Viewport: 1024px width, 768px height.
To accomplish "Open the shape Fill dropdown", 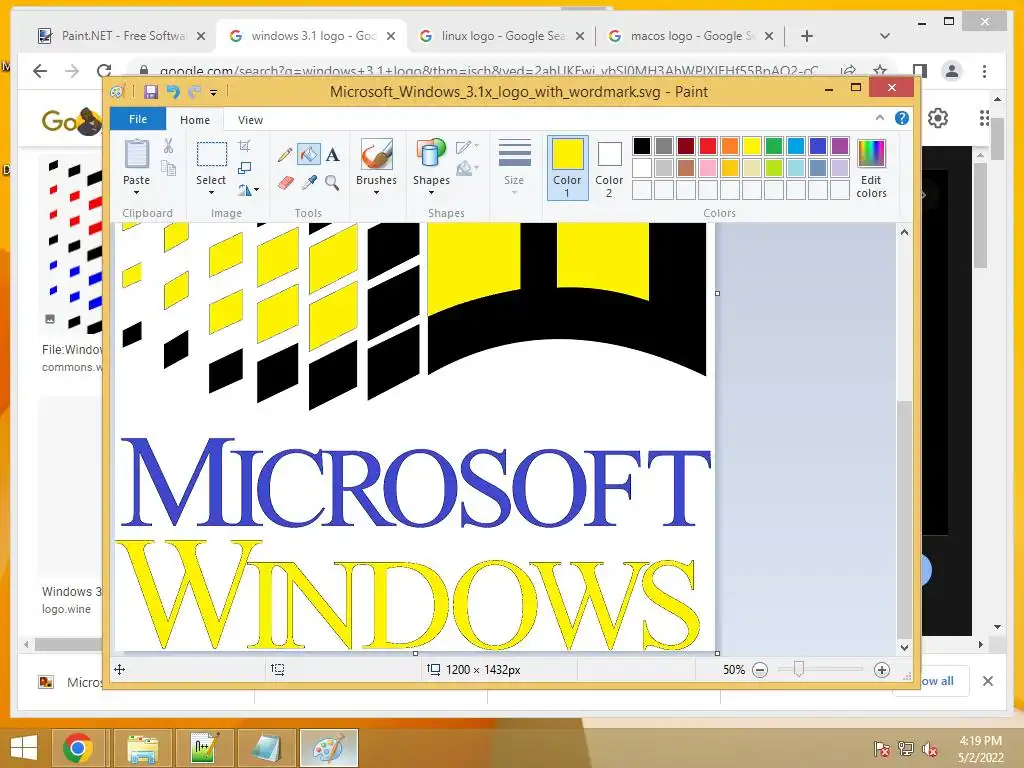I will (x=468, y=168).
